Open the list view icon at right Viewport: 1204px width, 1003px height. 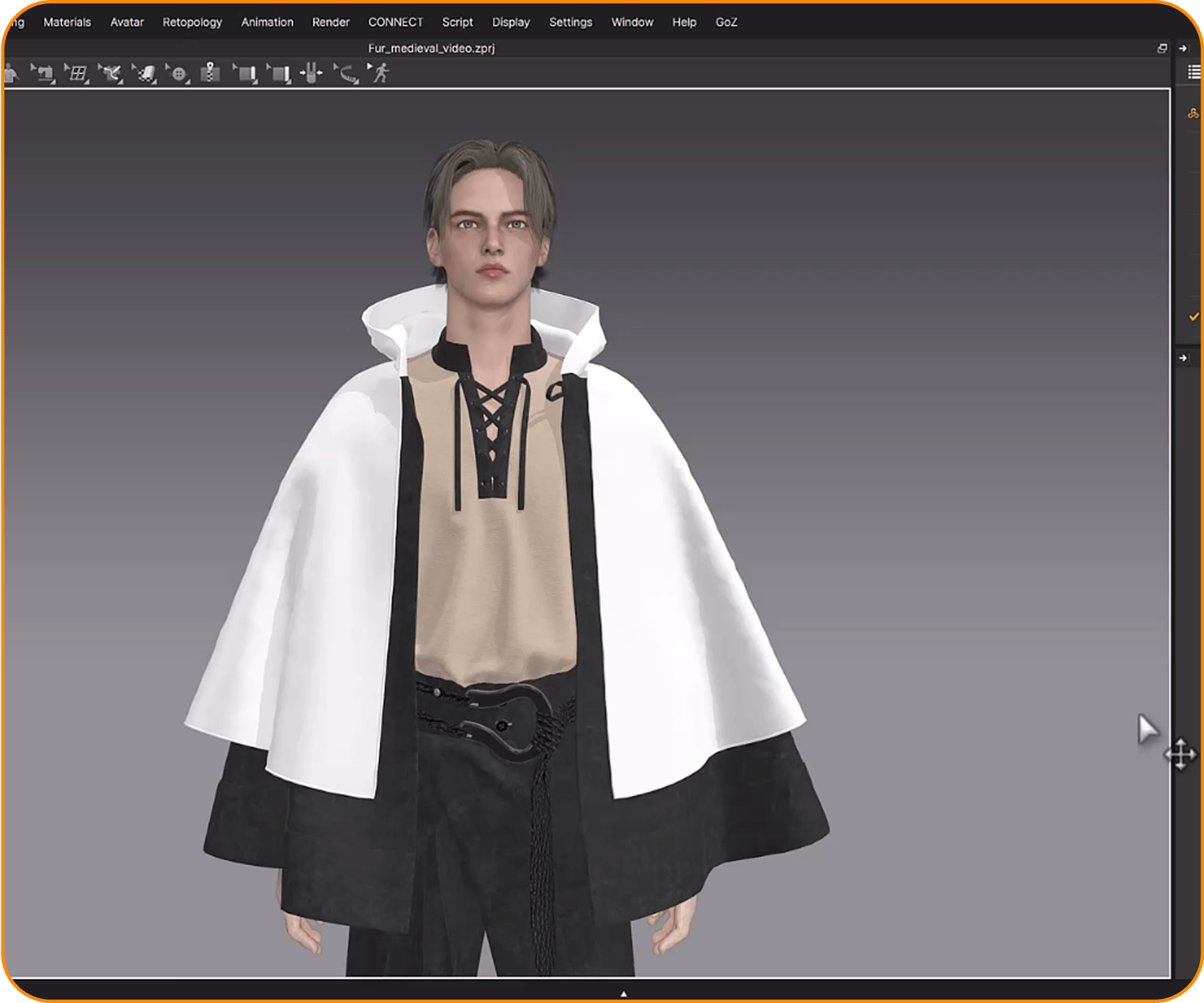1194,72
